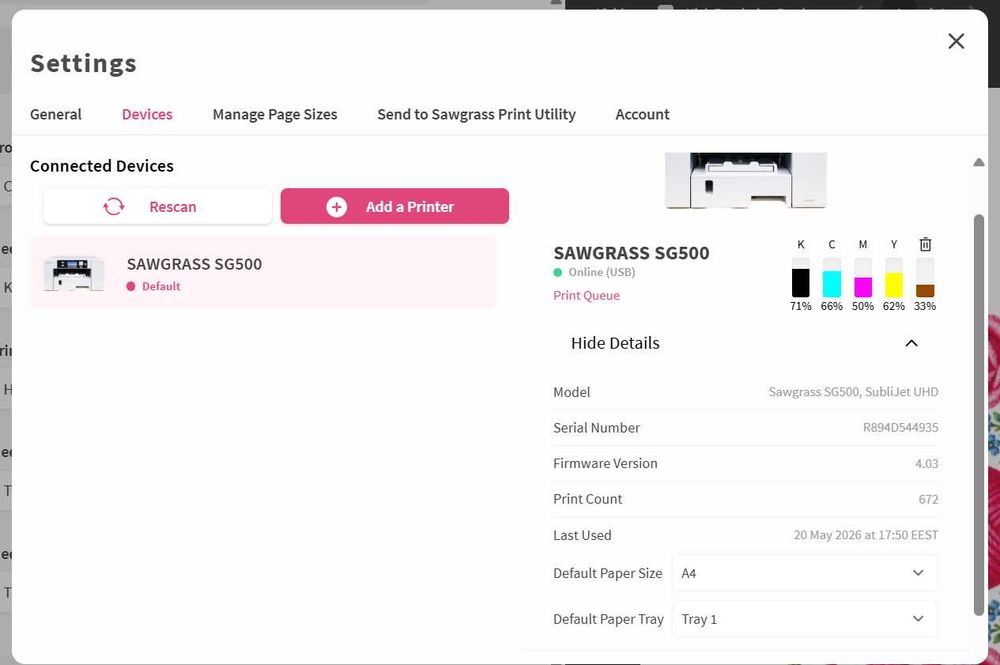The image size is (1000, 665).
Task: Click the magenta M ink level bar
Action: point(863,277)
